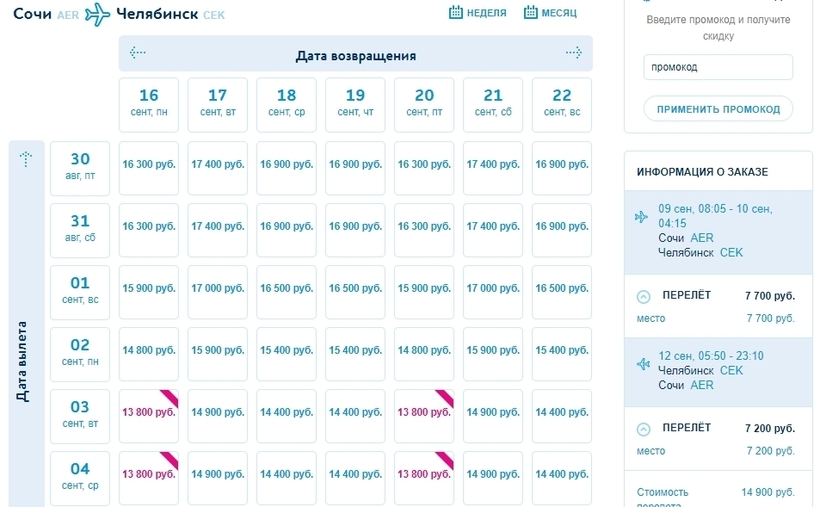Viewport: 820px width, 507px height.
Task: Pick the fare for 02 сент departure, 19 сент return
Action: point(355,350)
